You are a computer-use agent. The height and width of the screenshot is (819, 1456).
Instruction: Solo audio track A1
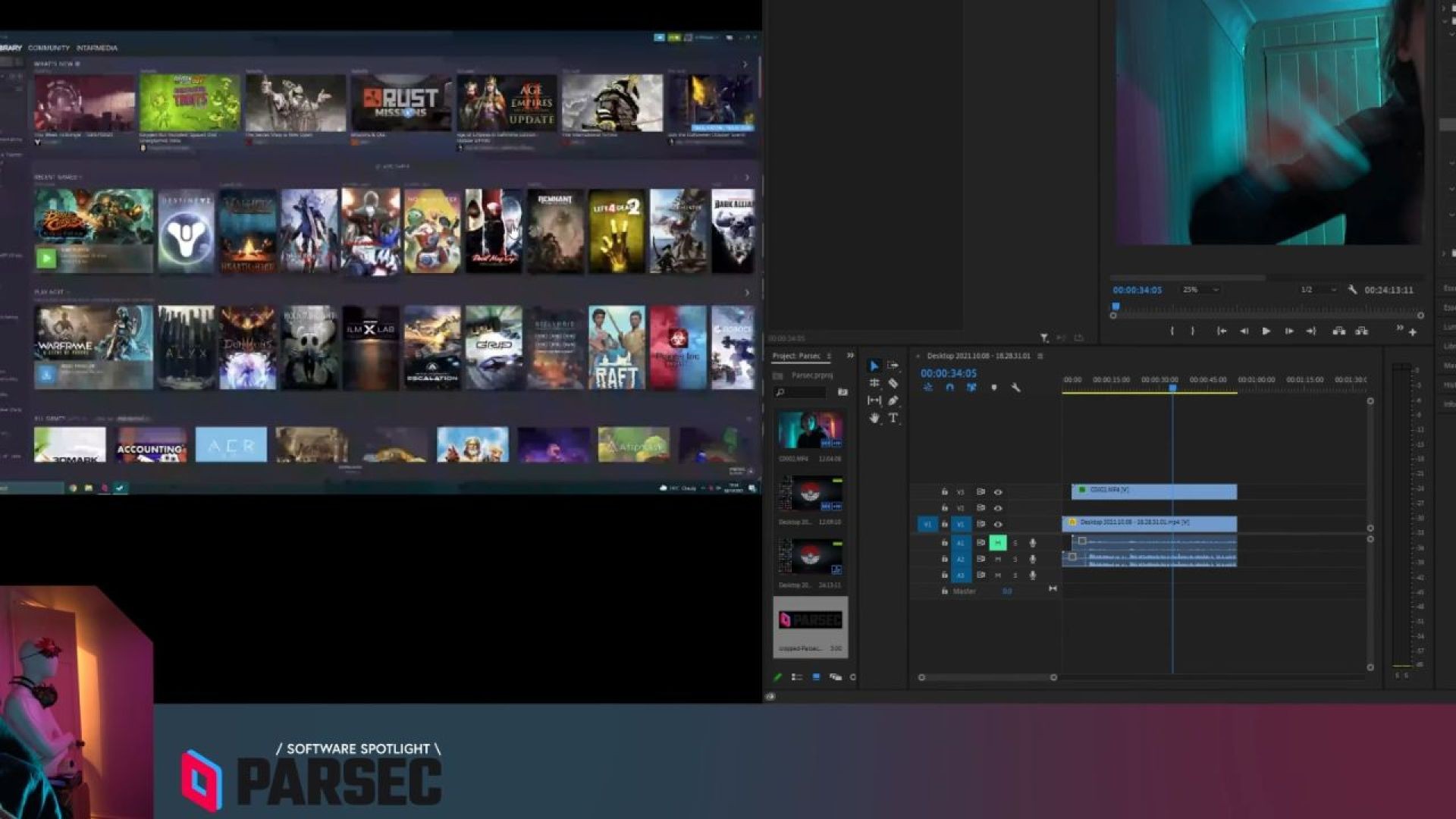coord(1015,543)
